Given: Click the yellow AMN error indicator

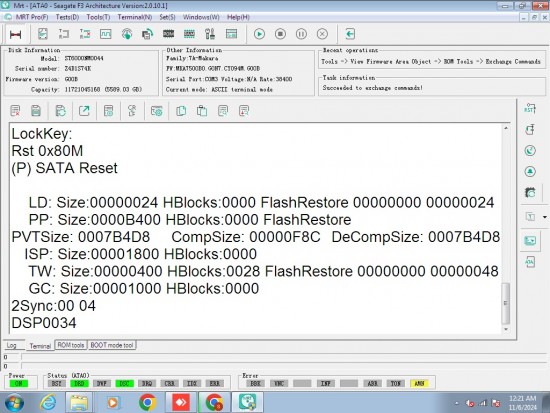Looking at the screenshot, I should (x=419, y=384).
